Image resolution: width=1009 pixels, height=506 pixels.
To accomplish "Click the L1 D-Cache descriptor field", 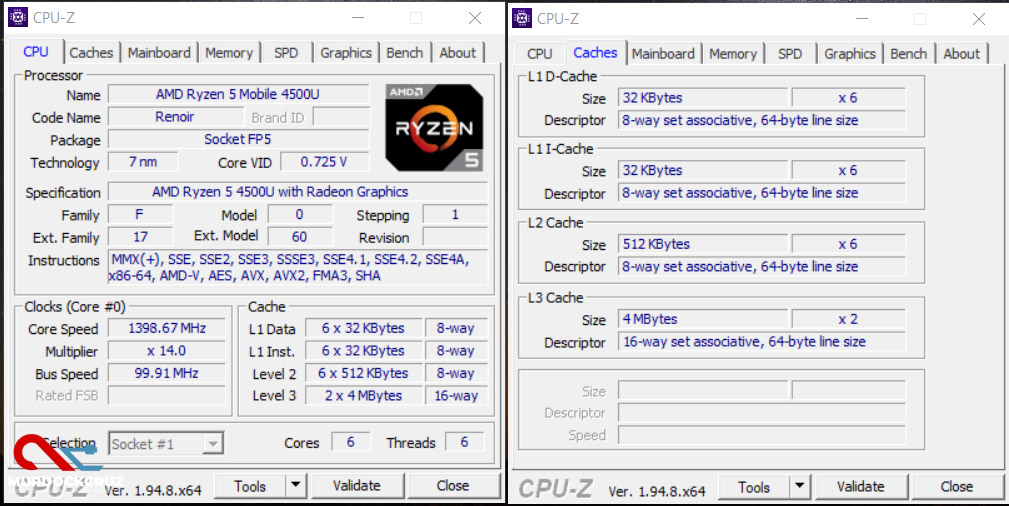I will click(x=762, y=120).
